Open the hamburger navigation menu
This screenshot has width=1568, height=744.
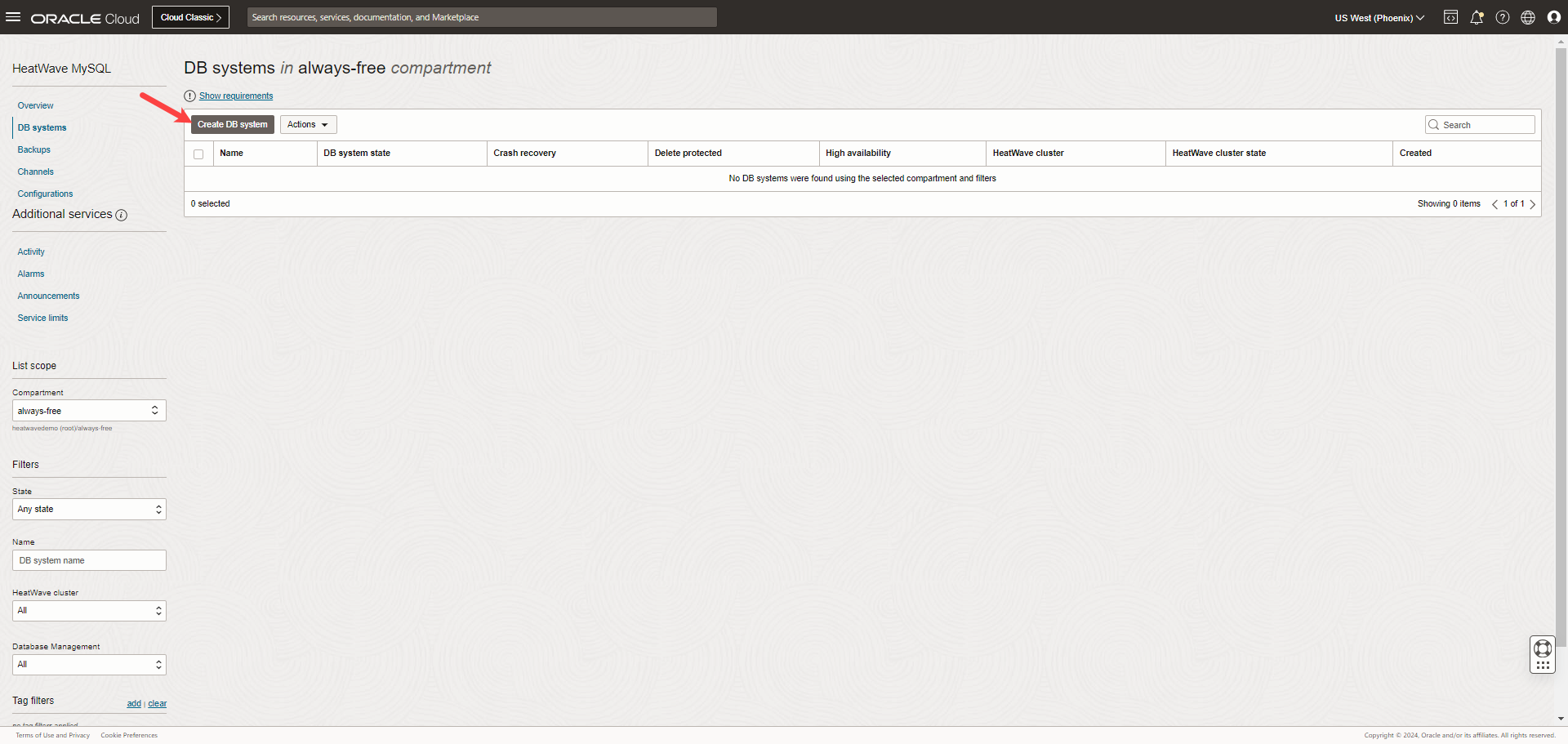[x=13, y=17]
